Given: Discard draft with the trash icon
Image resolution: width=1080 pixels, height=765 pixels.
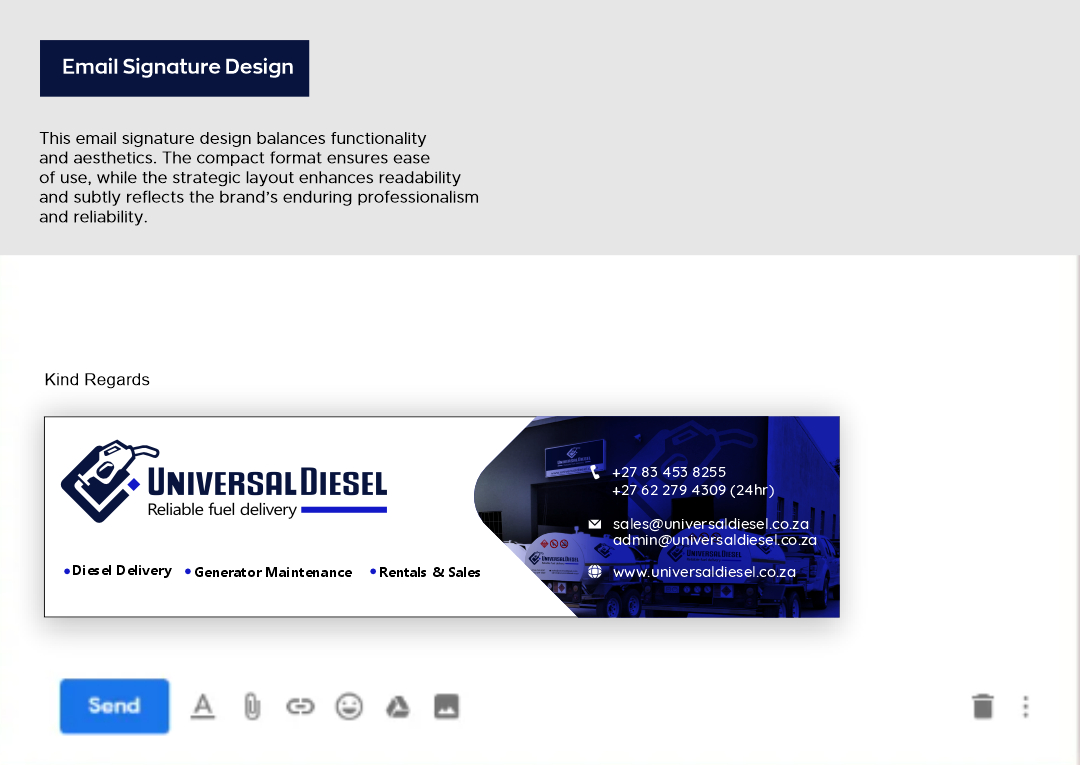Looking at the screenshot, I should [983, 707].
